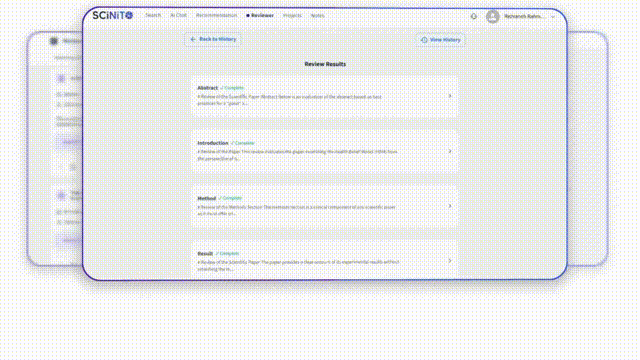The width and height of the screenshot is (640, 360).
Task: Click the View History button
Action: pos(440,40)
